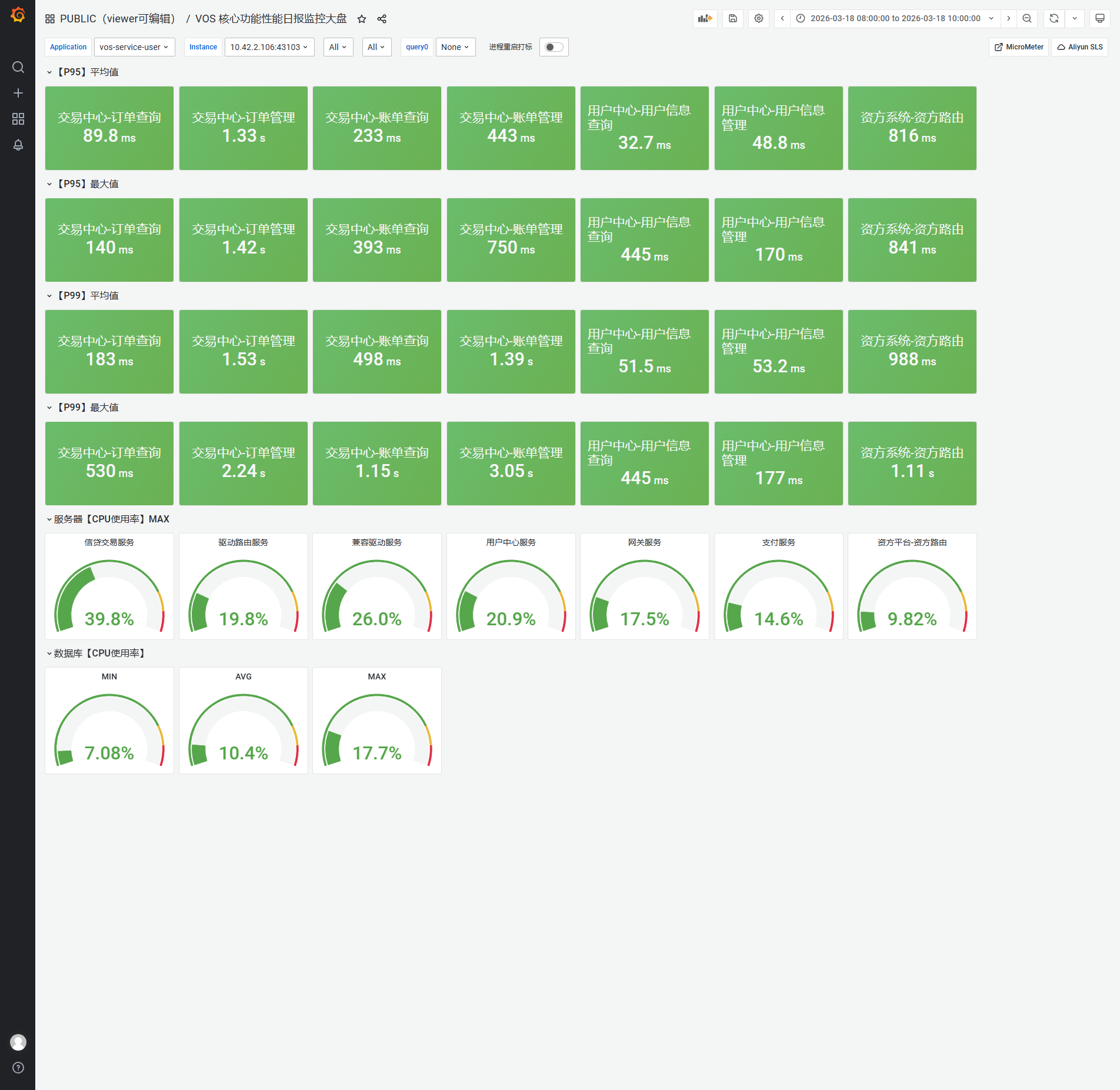Open the Instance 10.42.2.106:43103 dropdown
Screen dimensions: 1120x1090
pyautogui.click(x=269, y=47)
